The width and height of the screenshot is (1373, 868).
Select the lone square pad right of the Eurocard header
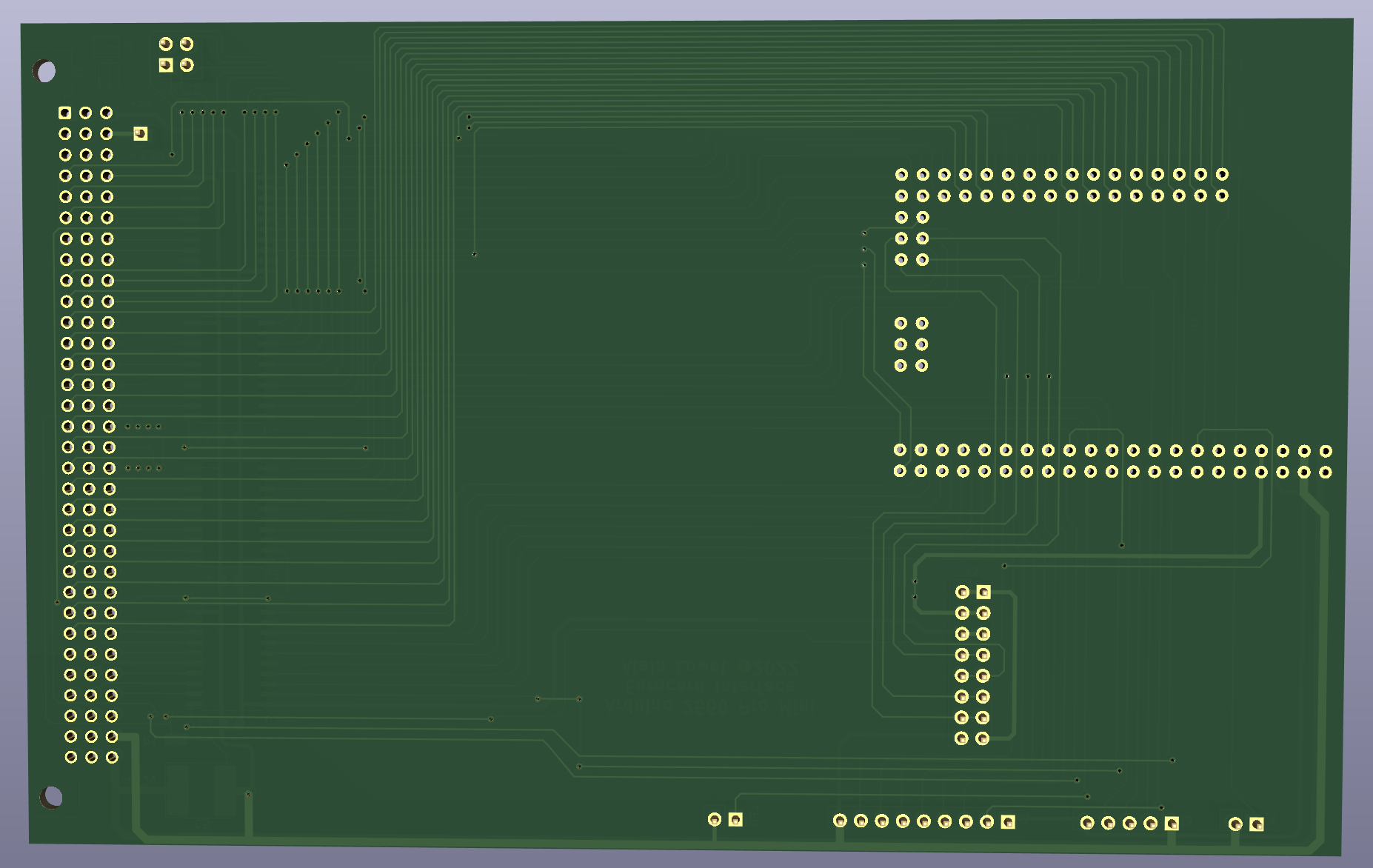coord(139,133)
